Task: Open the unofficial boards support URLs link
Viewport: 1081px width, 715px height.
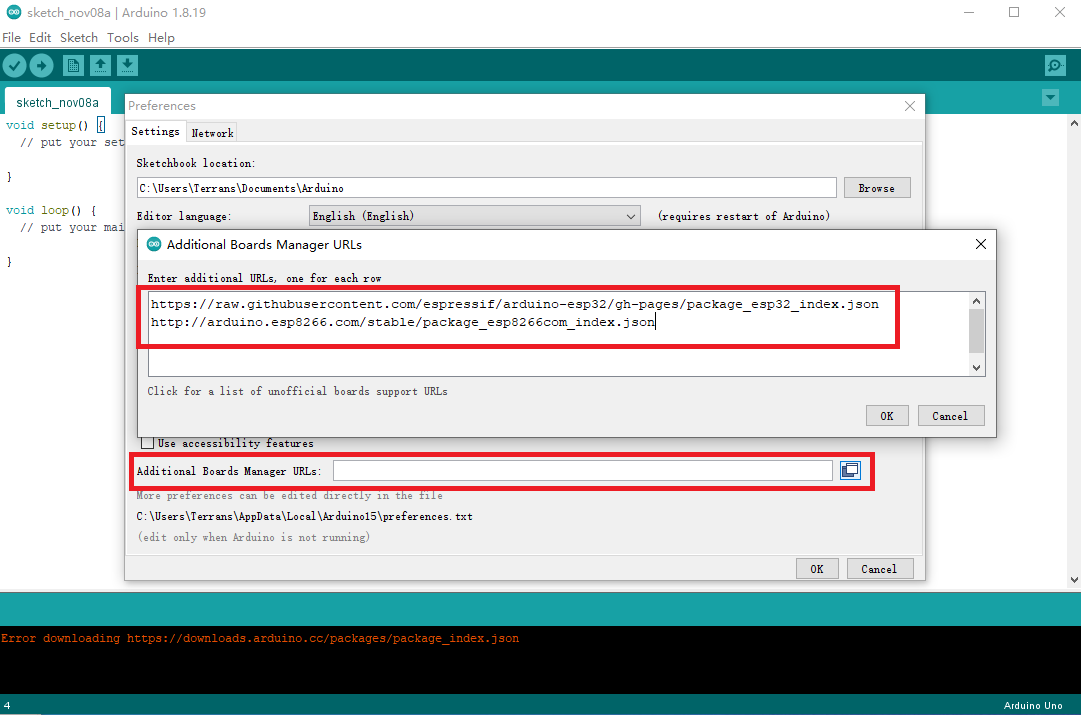Action: coord(297,391)
